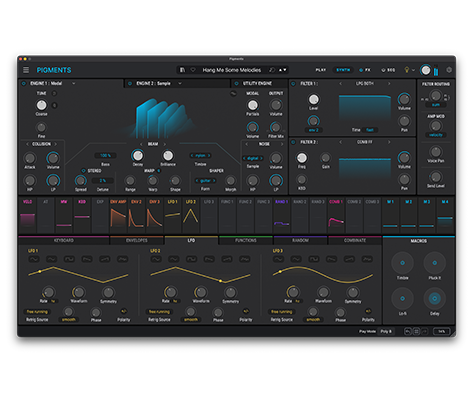Open the hamburger main menu
Screen dimensions: 473x400
26,70
